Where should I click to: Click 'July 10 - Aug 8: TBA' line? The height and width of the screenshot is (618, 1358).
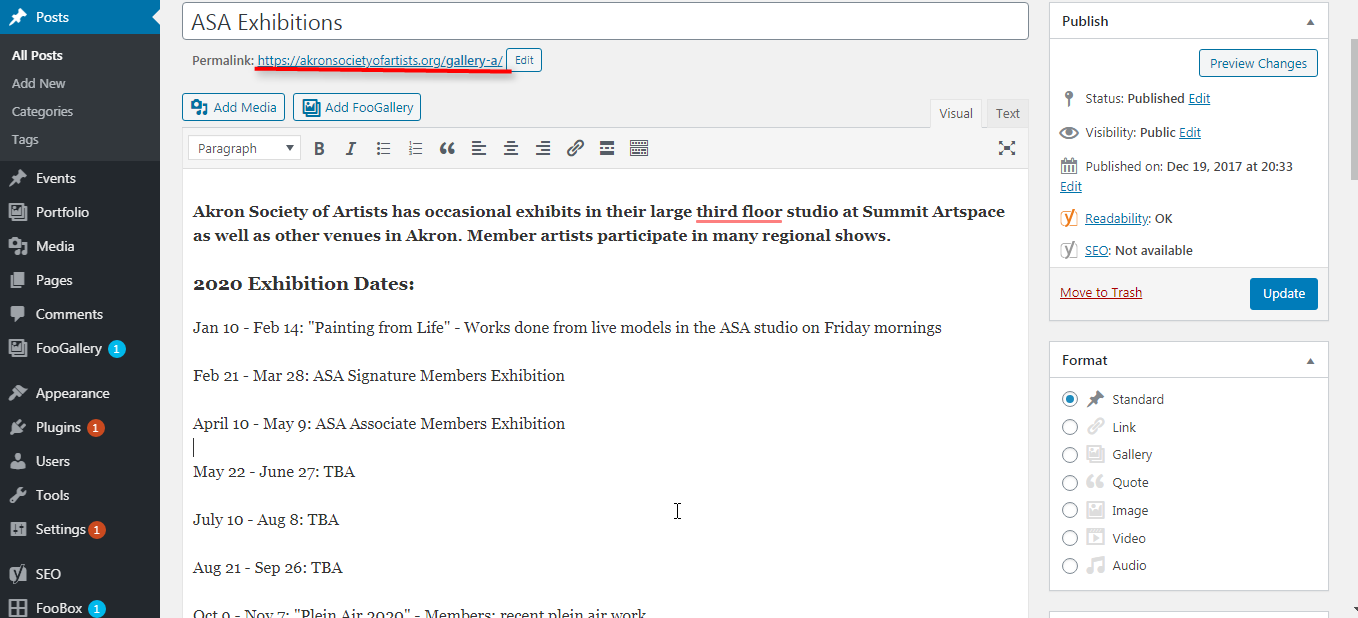click(266, 520)
